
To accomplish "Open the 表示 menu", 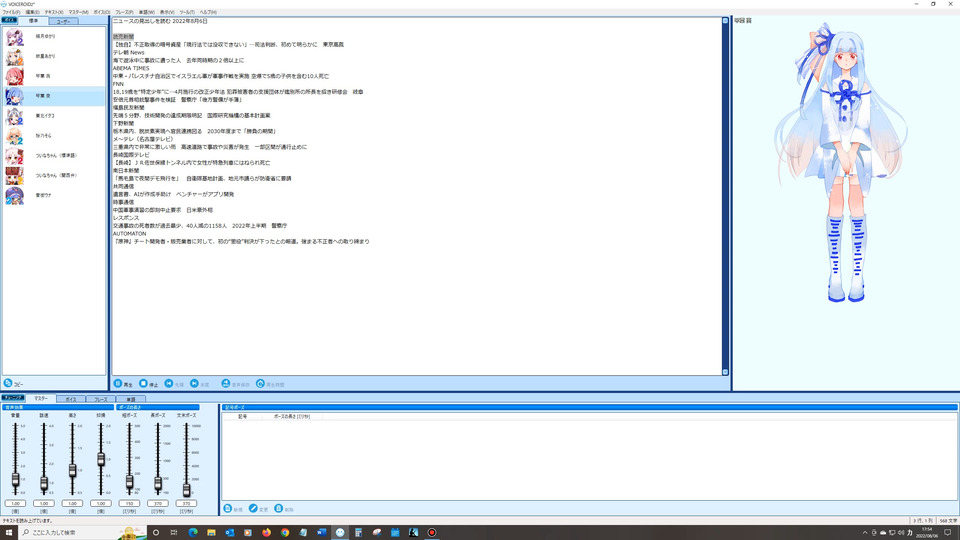I will (x=167, y=12).
